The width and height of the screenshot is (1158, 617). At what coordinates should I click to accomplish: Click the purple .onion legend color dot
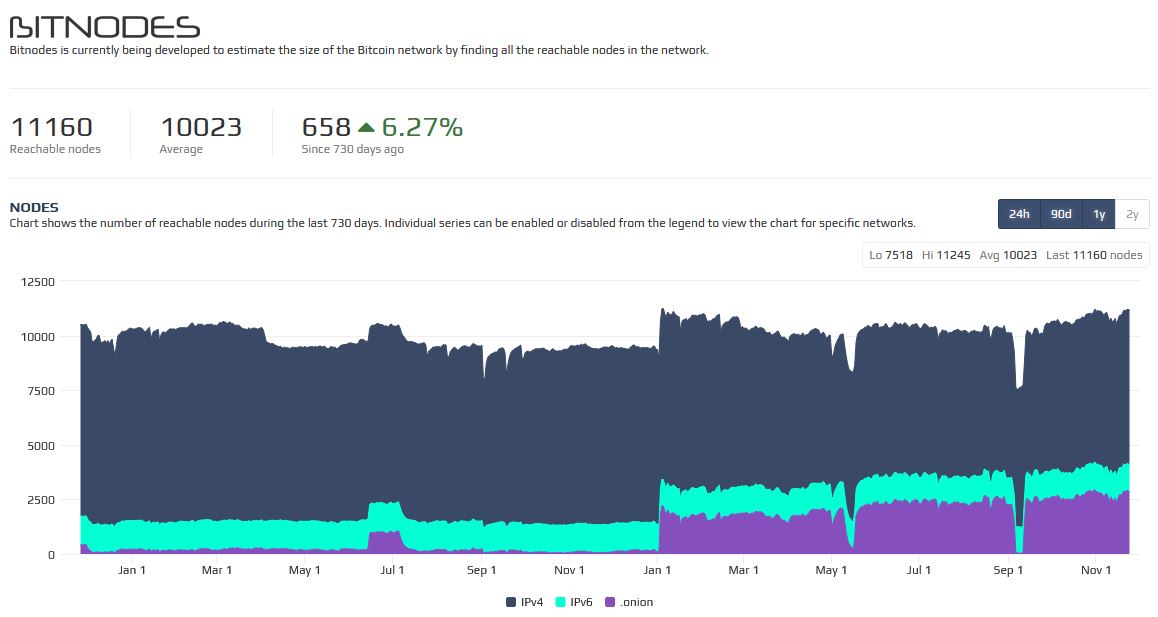pos(610,602)
